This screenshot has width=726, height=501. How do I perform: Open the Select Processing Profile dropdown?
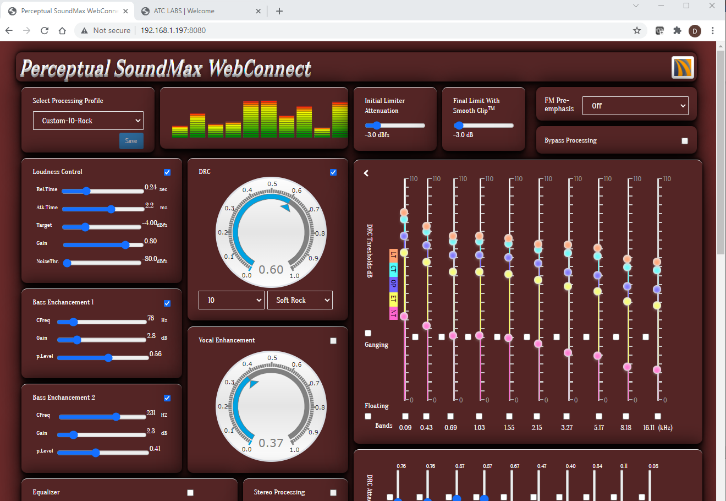coord(88,120)
